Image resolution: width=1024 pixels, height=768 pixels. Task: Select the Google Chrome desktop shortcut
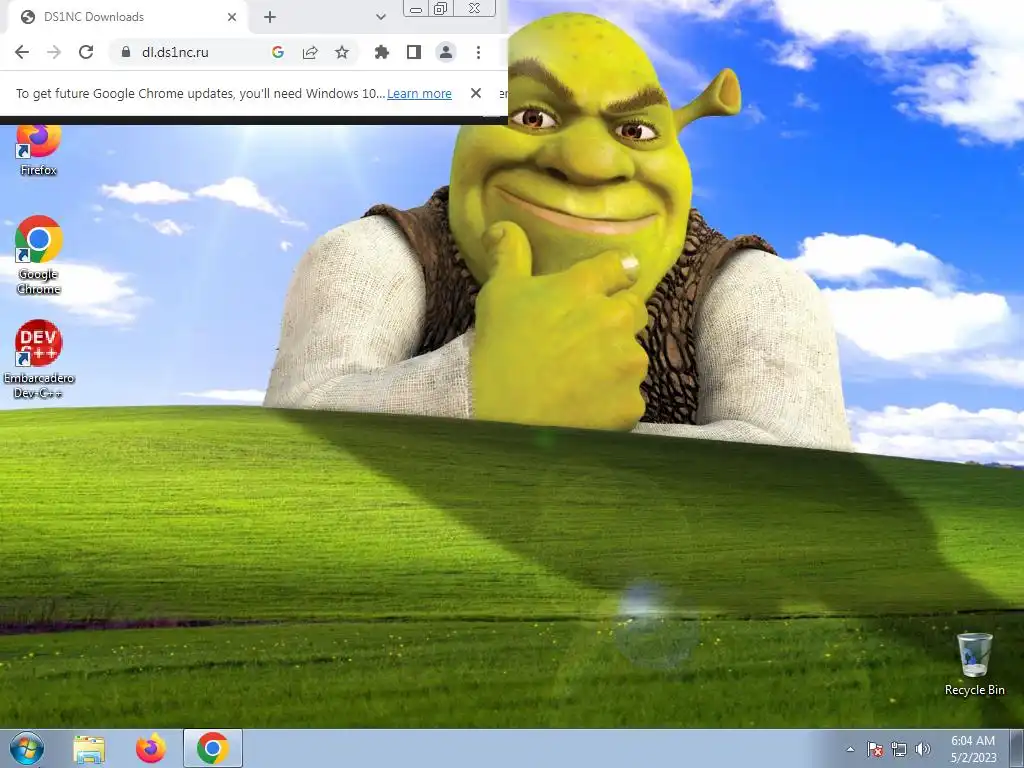pyautogui.click(x=38, y=255)
